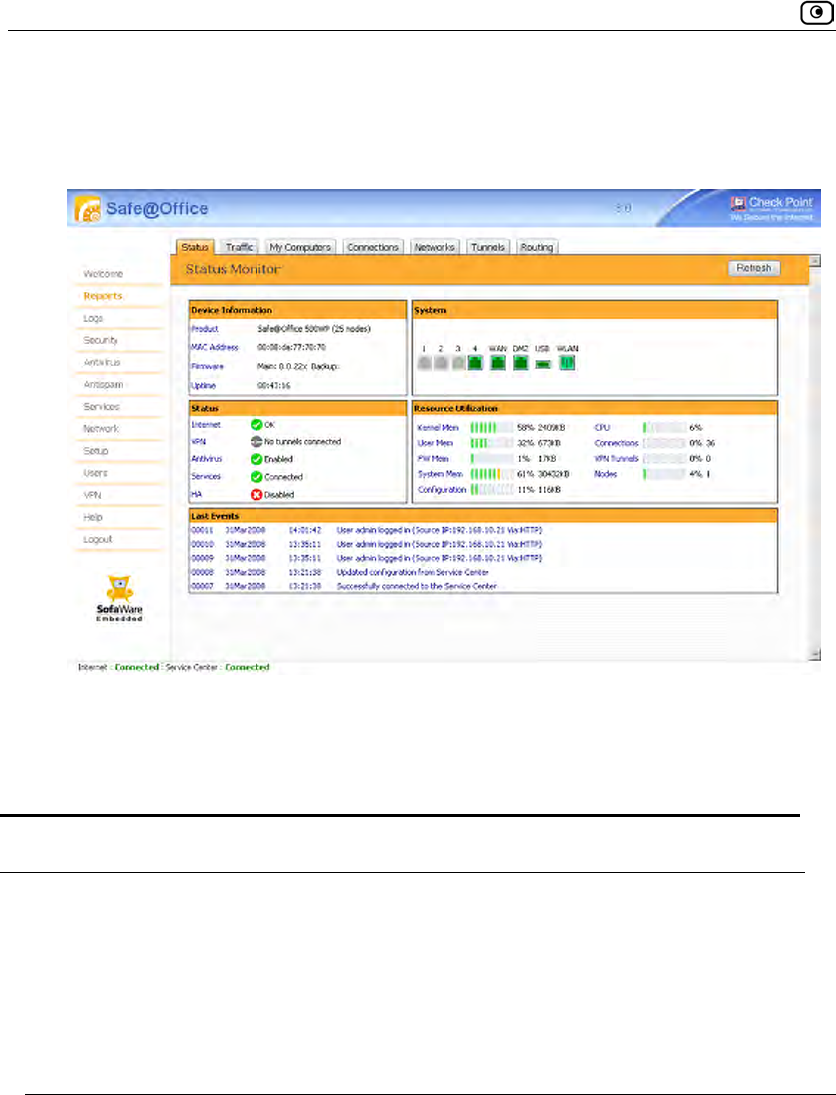Select VPN in the sidebar menu

coord(92,495)
